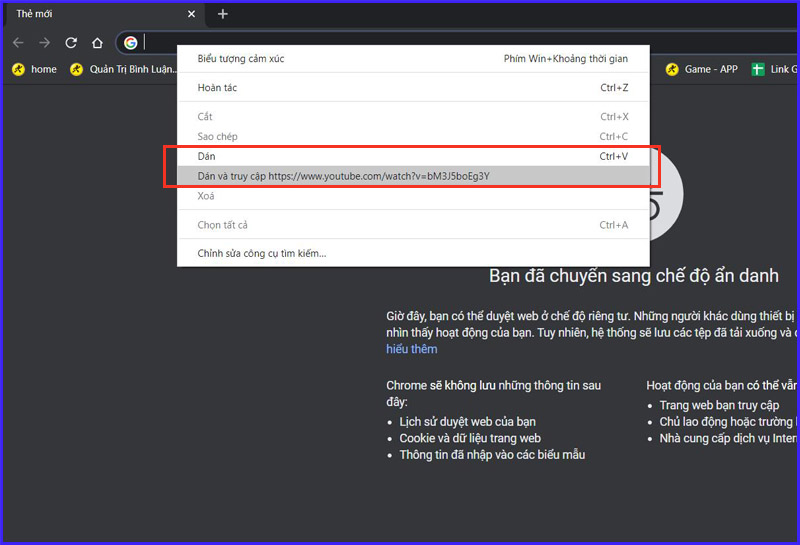Click 'Thông tin đã nhập vào các biểu mẫu'

(492, 455)
